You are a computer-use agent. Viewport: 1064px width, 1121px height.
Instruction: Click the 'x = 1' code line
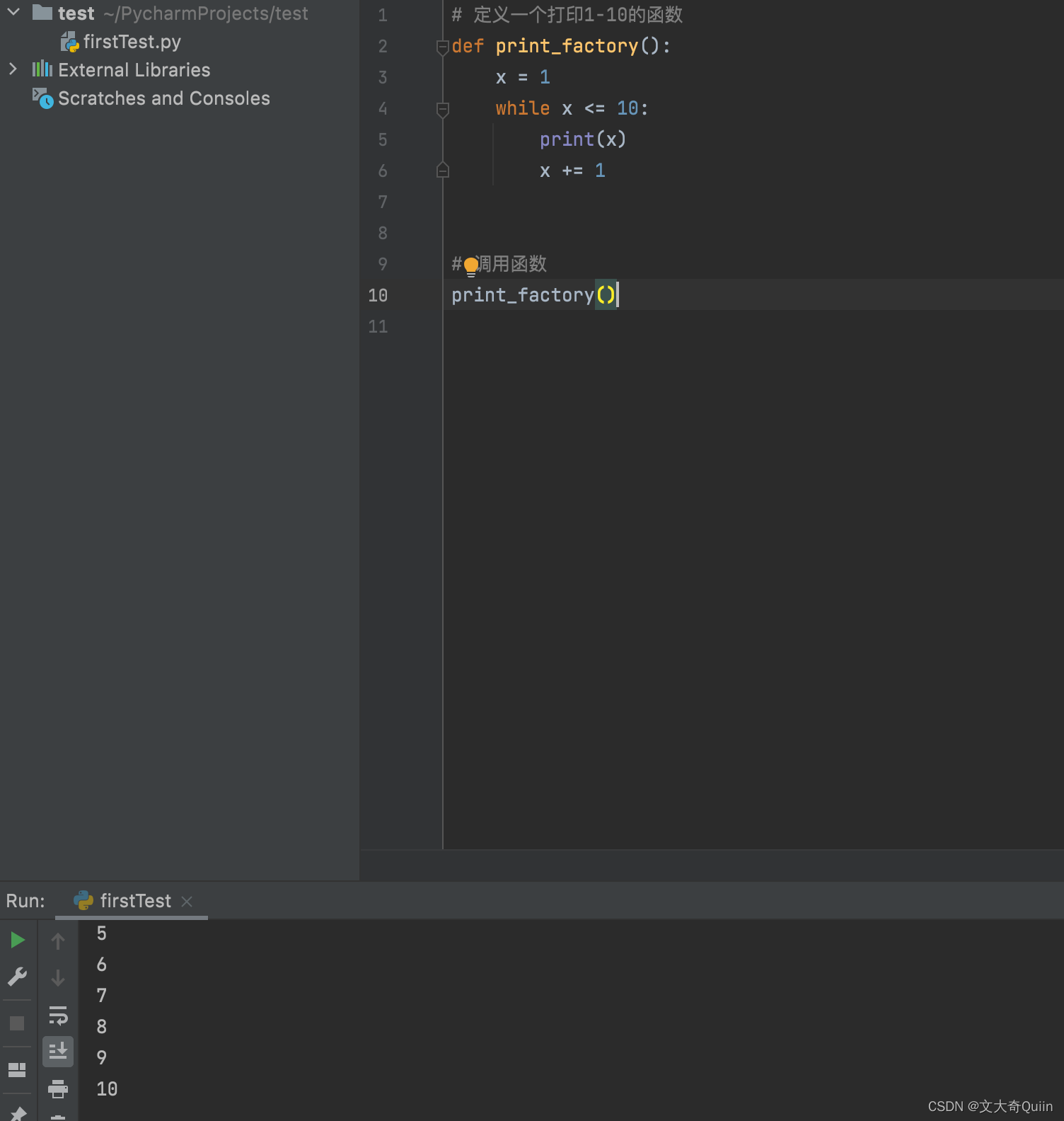[x=523, y=77]
